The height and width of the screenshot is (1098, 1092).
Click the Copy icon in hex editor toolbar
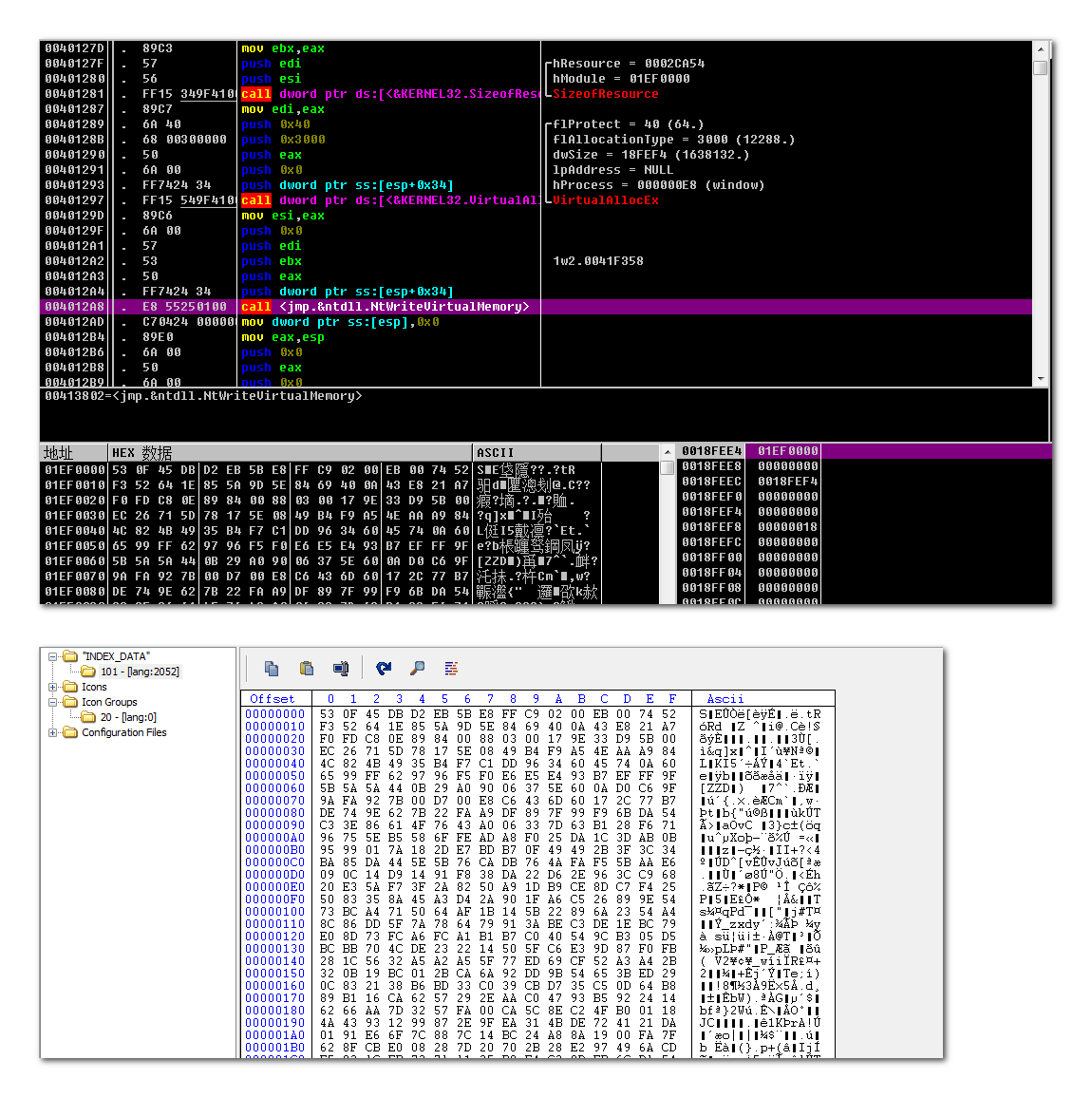(x=272, y=669)
